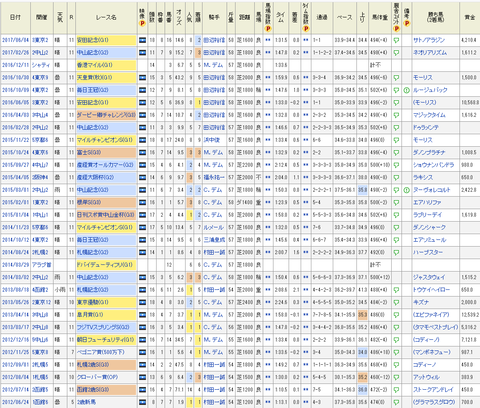Open the 2歳新馬 race link
This screenshot has height=408, width=480.
[86, 402]
